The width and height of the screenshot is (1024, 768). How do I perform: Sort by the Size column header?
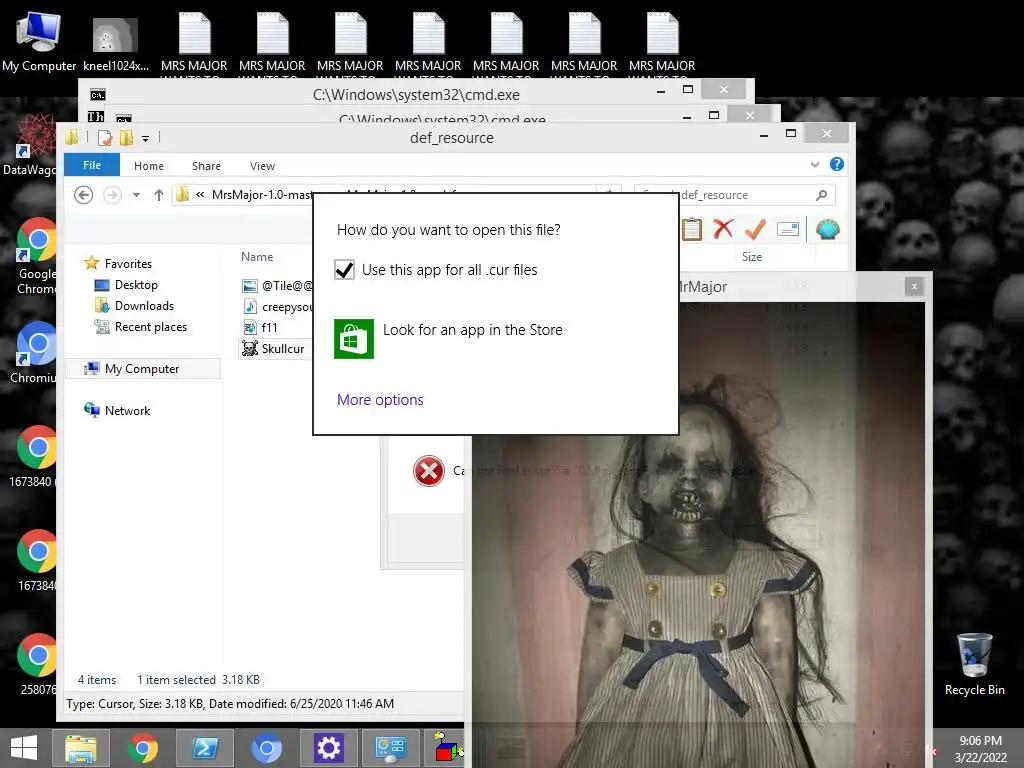[x=752, y=257]
